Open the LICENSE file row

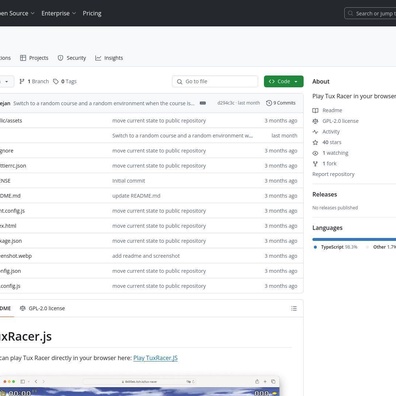[x=151, y=181]
